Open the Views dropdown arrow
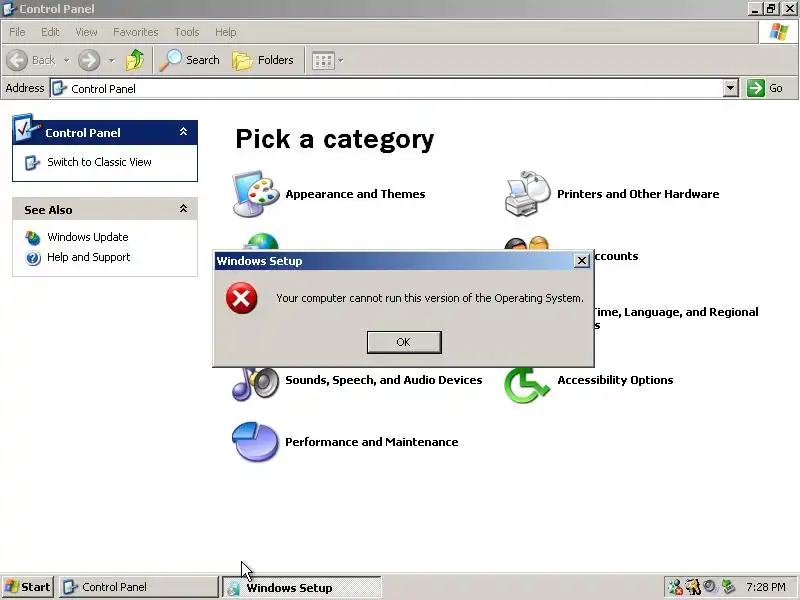This screenshot has width=800, height=600. point(340,61)
